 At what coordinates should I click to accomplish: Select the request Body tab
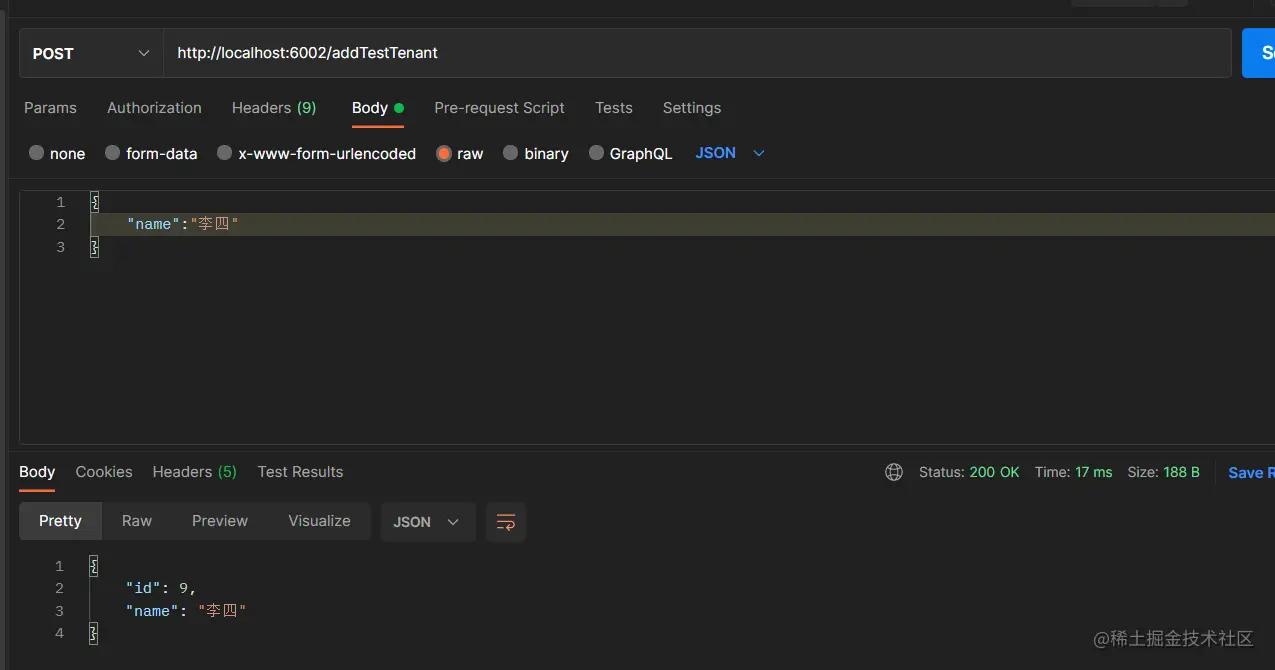click(x=377, y=108)
